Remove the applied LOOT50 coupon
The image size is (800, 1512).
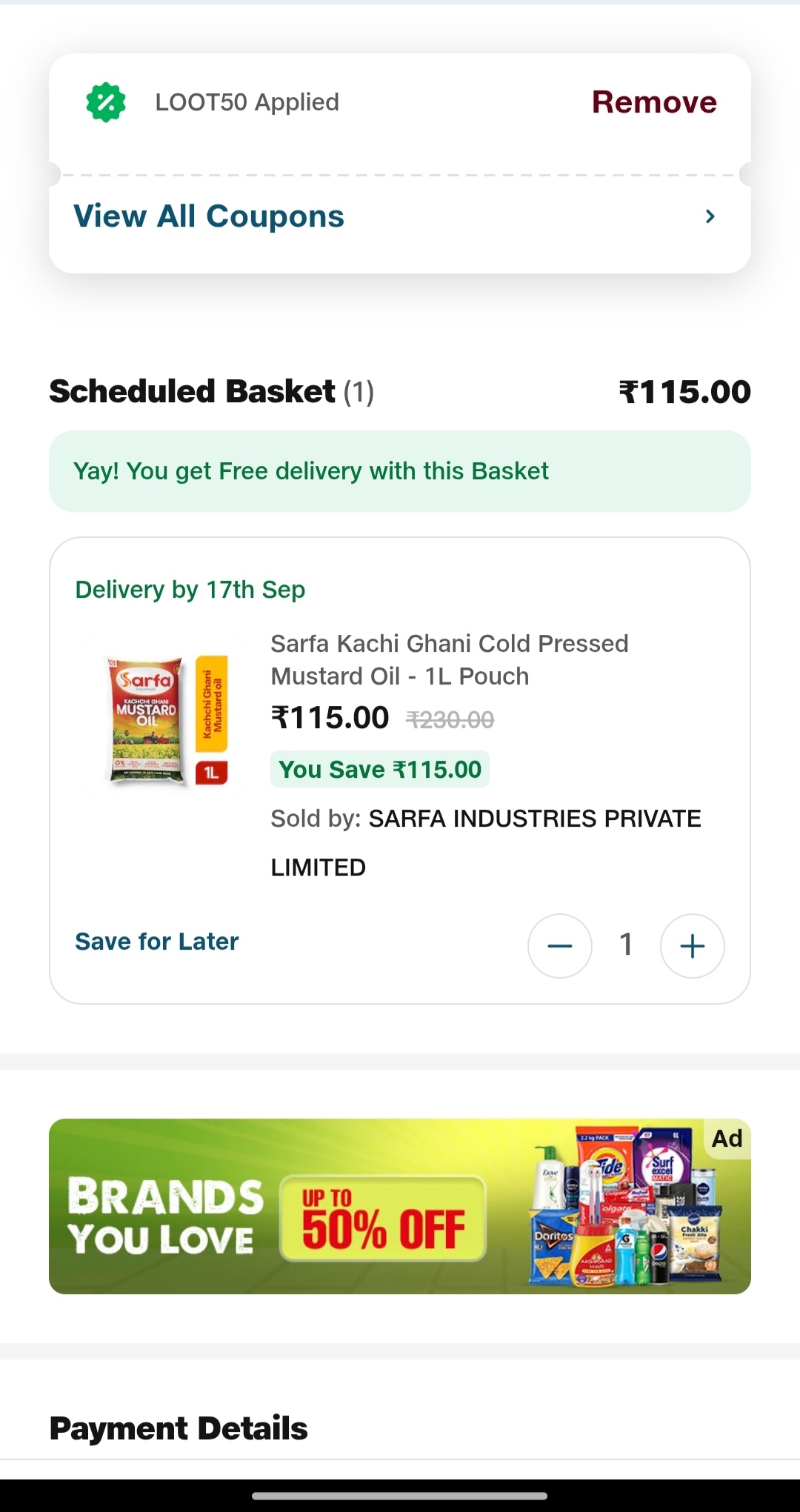pos(654,102)
